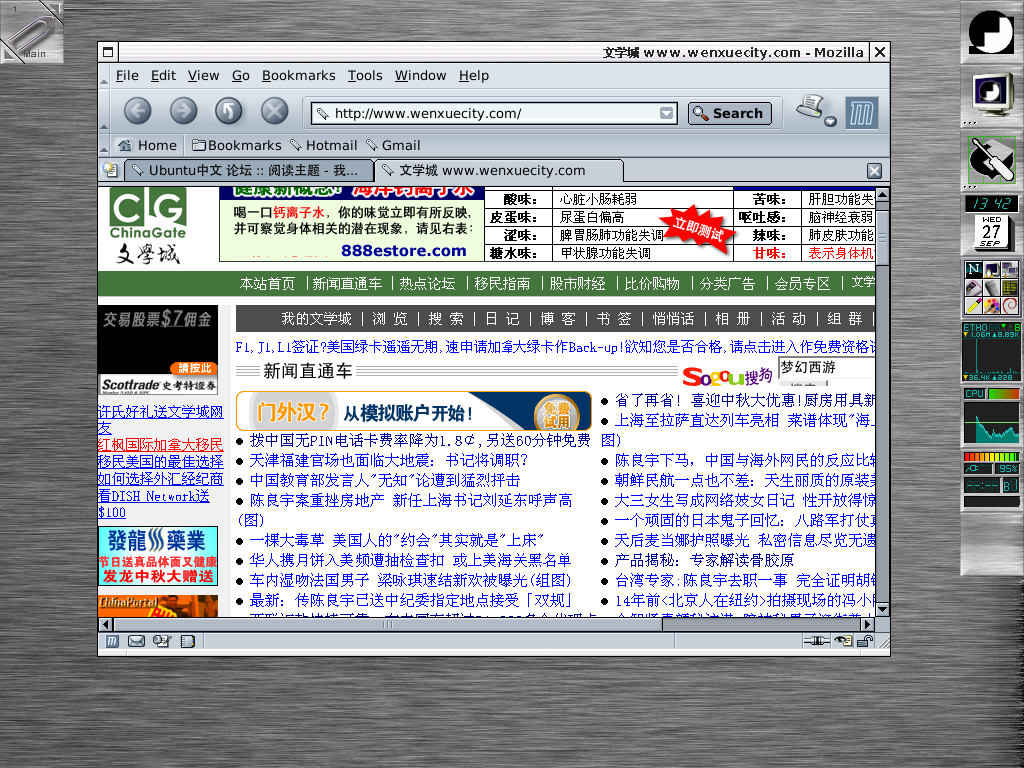
Task: Click the 新闻直通车 link in green nav bar
Action: tap(347, 283)
